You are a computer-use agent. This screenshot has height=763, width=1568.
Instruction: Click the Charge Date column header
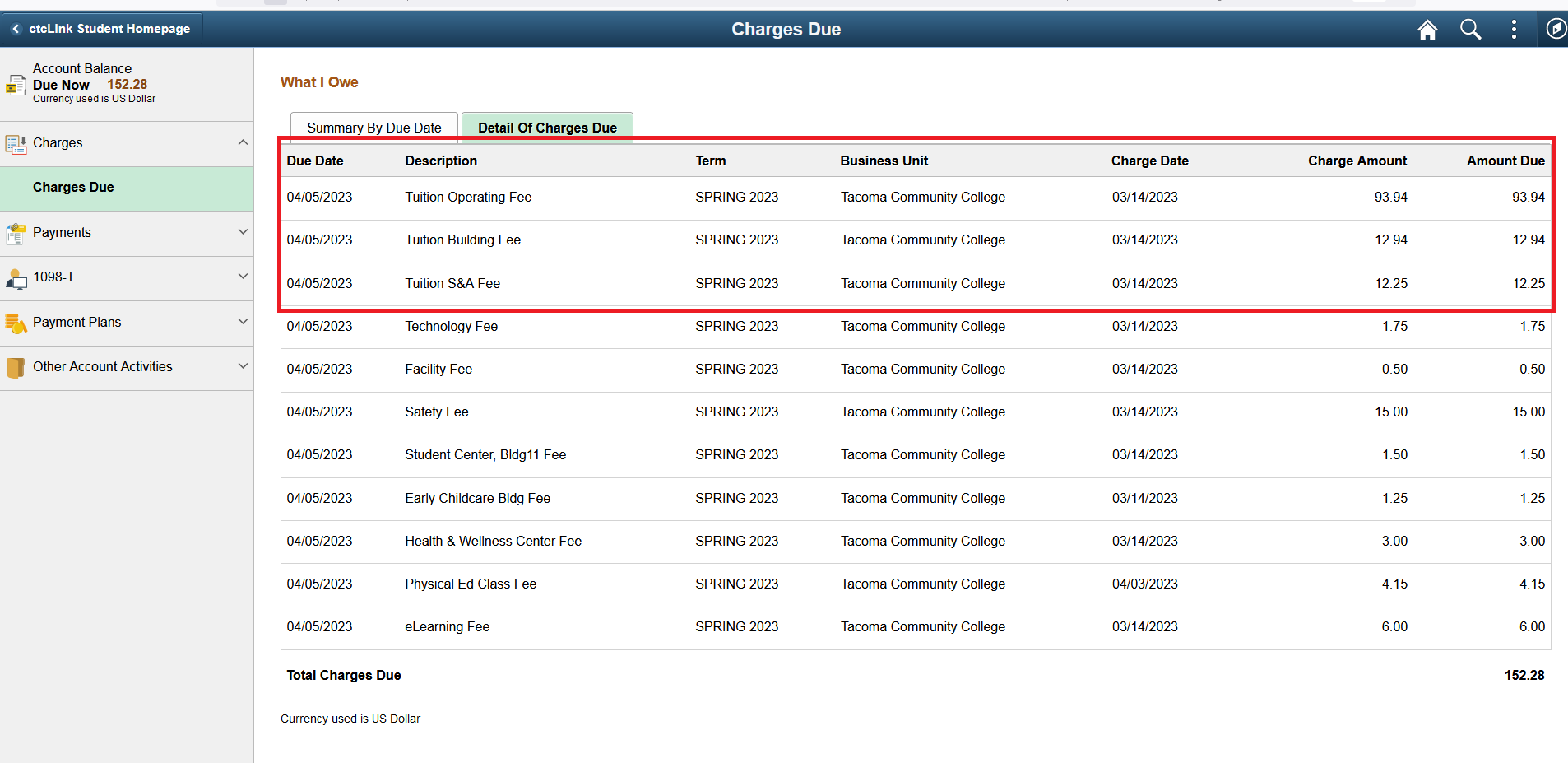click(x=1150, y=161)
